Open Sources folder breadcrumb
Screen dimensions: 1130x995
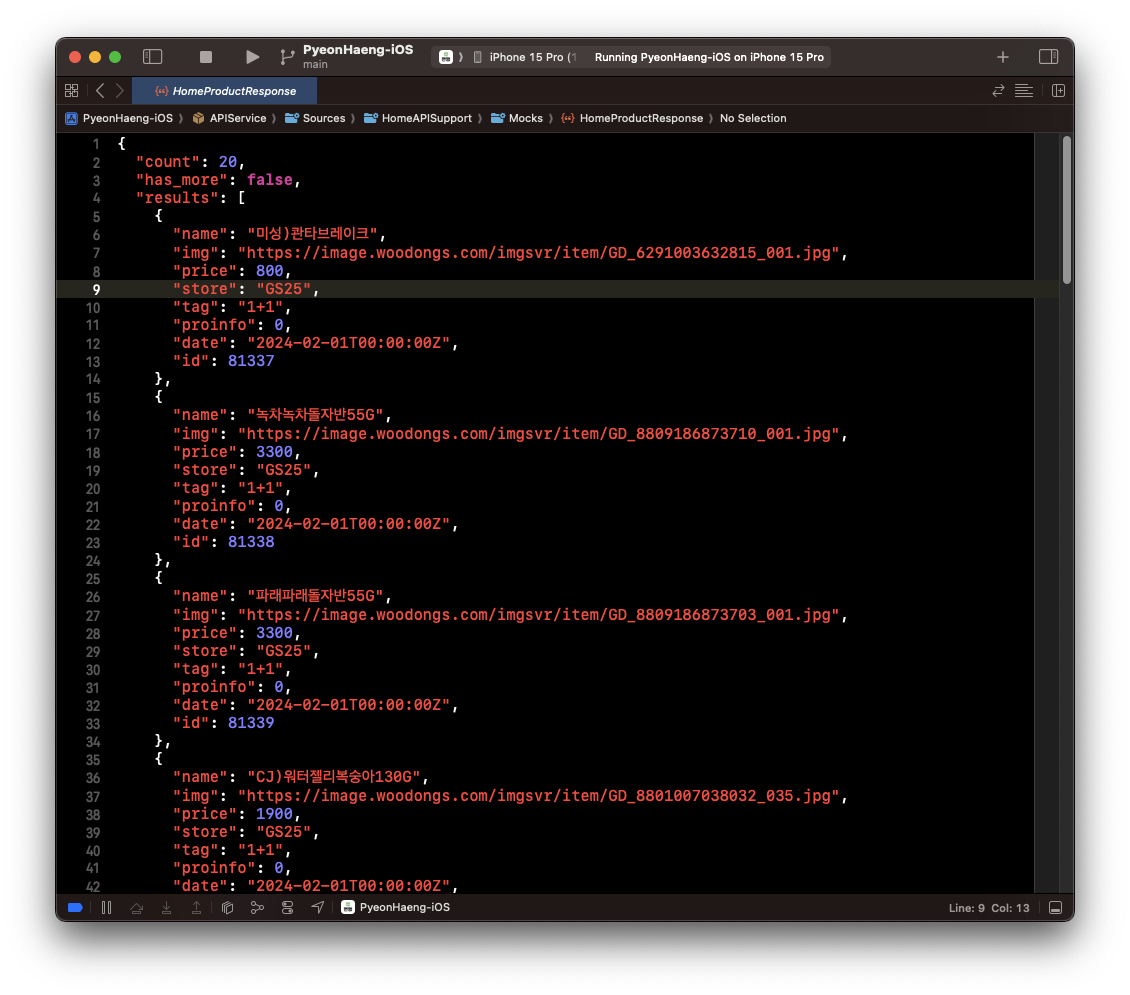click(316, 118)
